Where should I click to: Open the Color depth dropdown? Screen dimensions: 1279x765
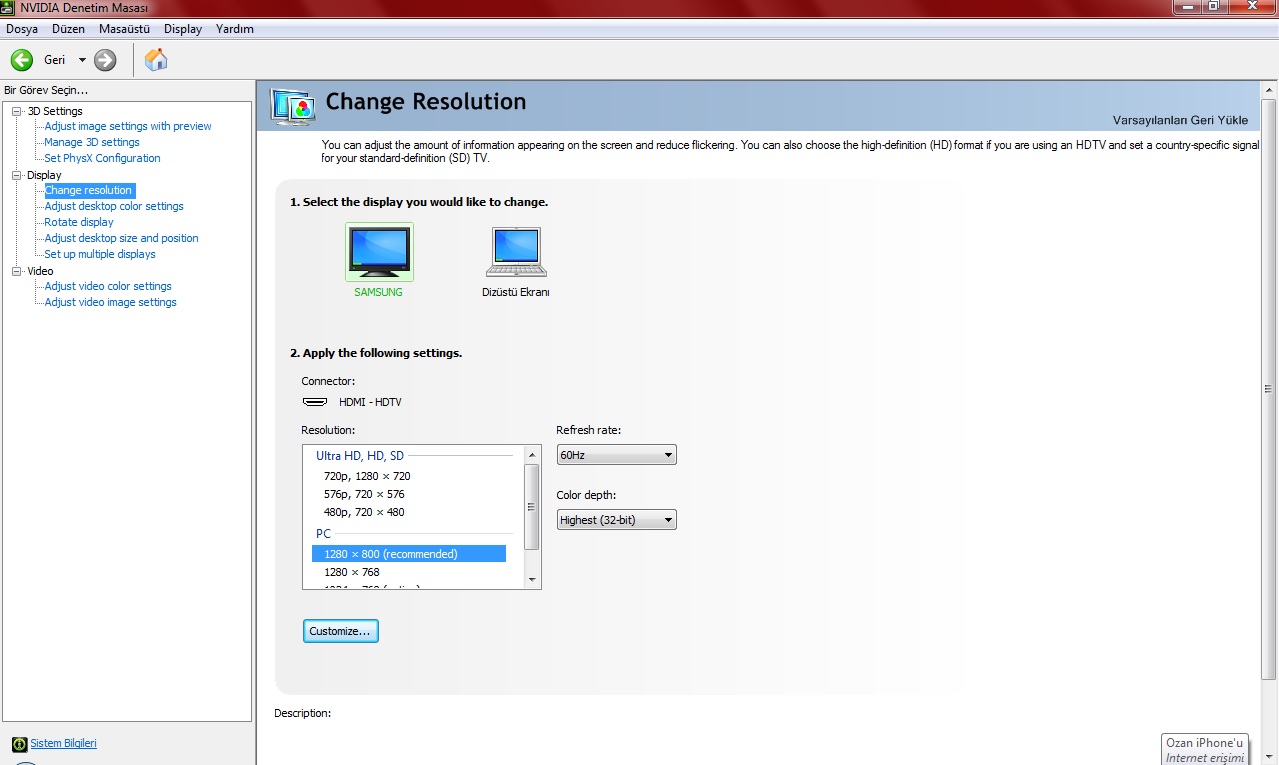pos(616,520)
